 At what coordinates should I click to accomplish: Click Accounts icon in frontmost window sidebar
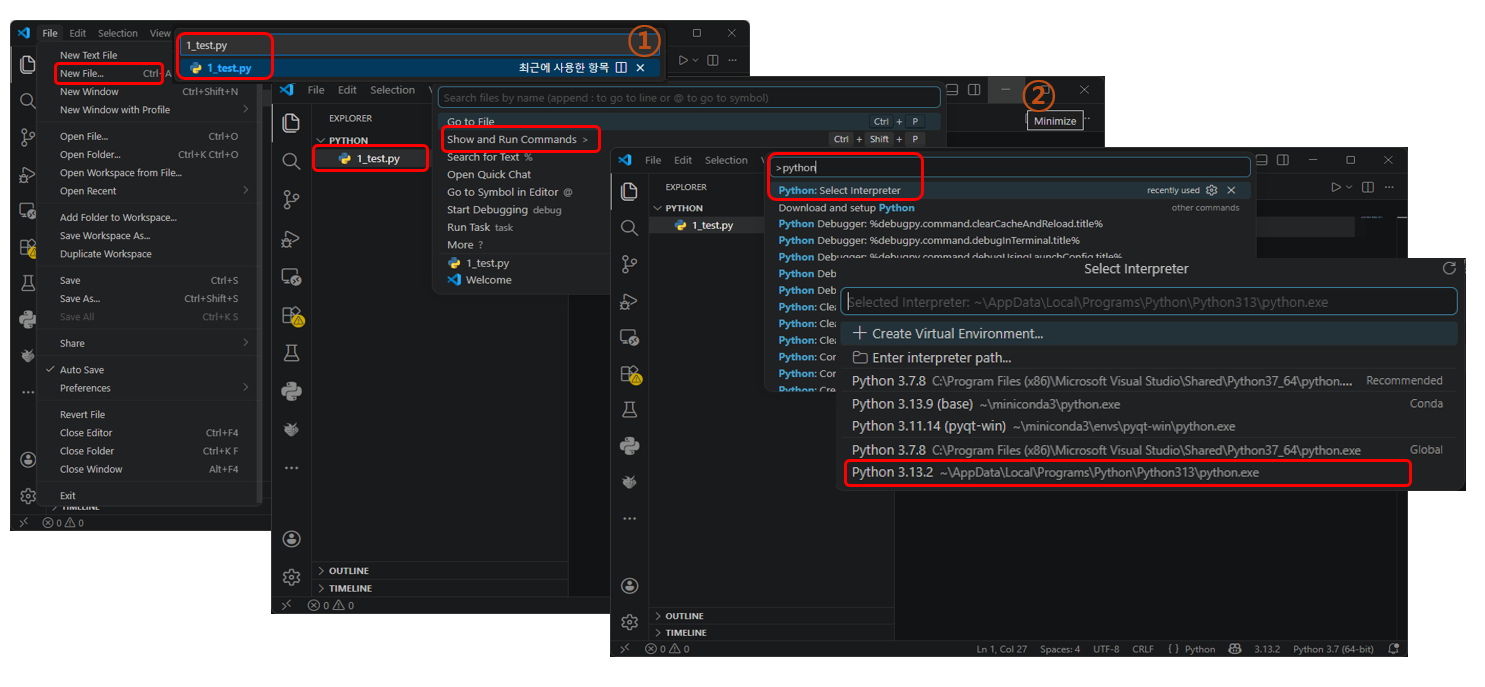pyautogui.click(x=629, y=586)
